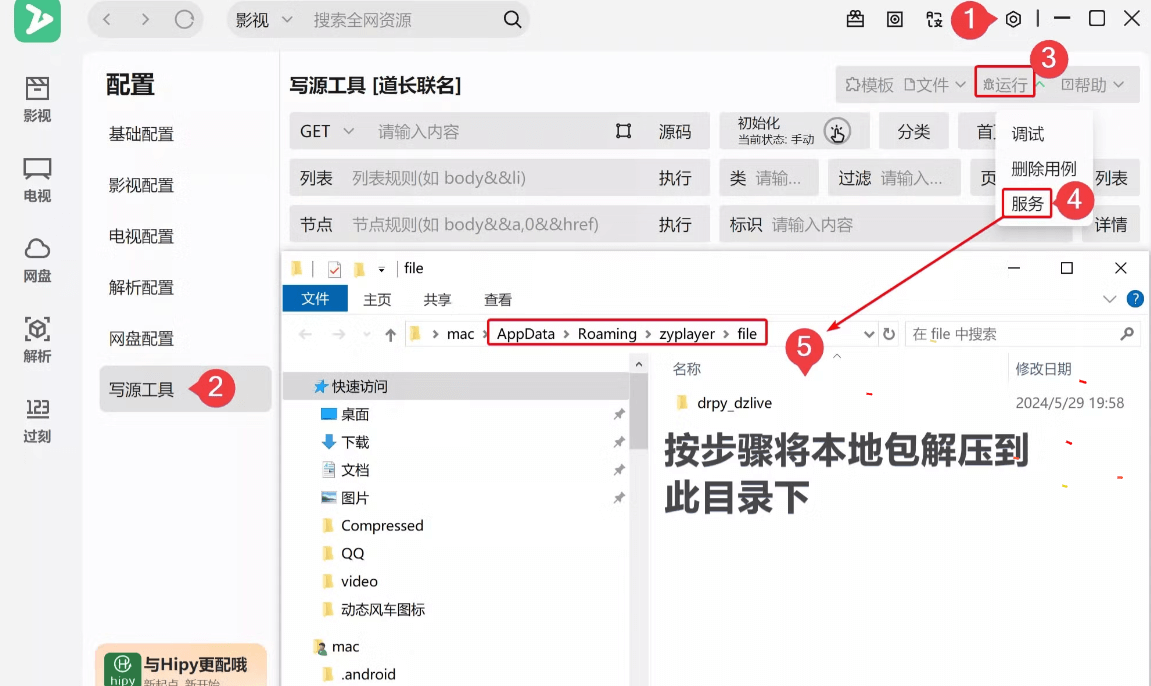
Task: Click the square target icon in the title bar
Action: coord(895,19)
